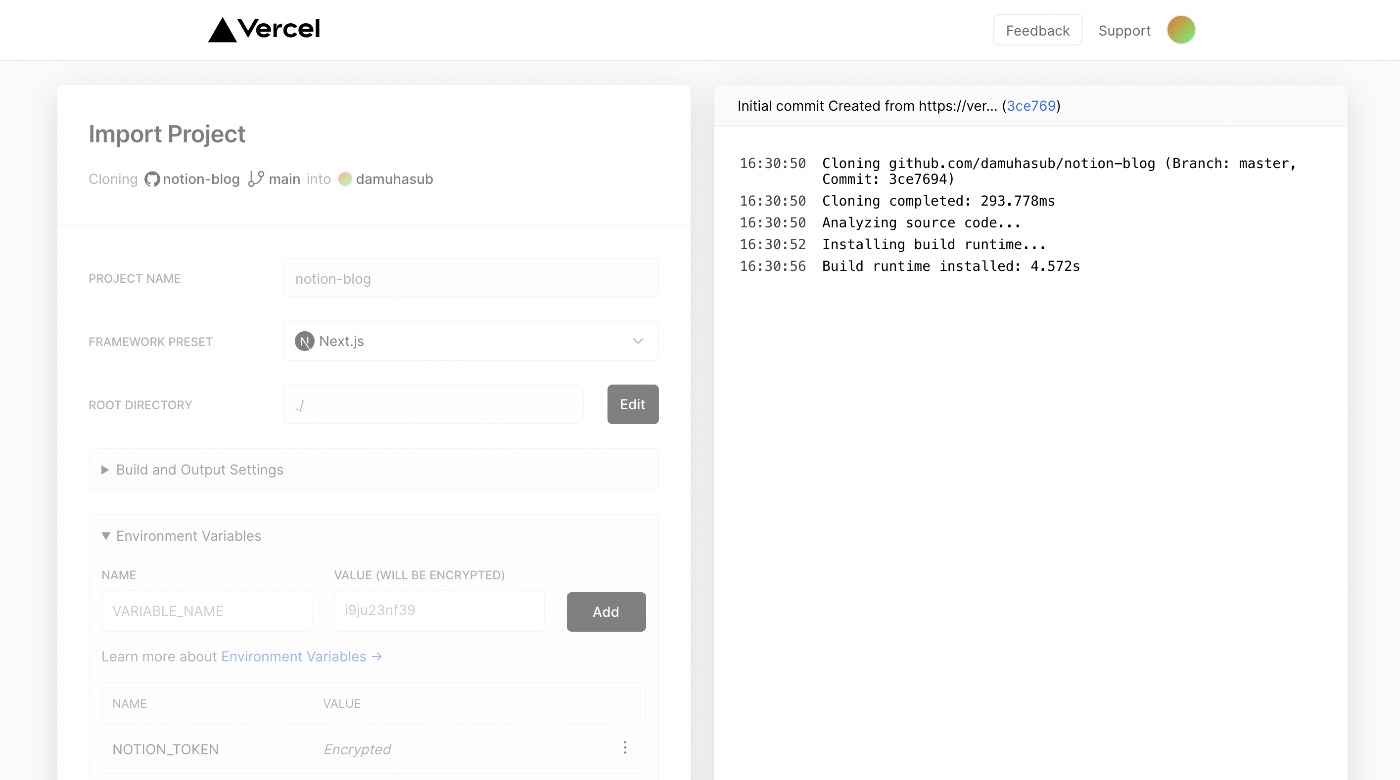This screenshot has height=780, width=1400.
Task: Click the GitHub icon beside notion-blog
Action: 152,179
